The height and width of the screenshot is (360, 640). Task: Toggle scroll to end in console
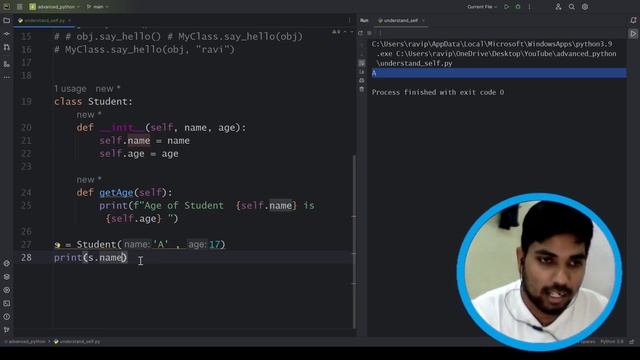pyautogui.click(x=362, y=72)
